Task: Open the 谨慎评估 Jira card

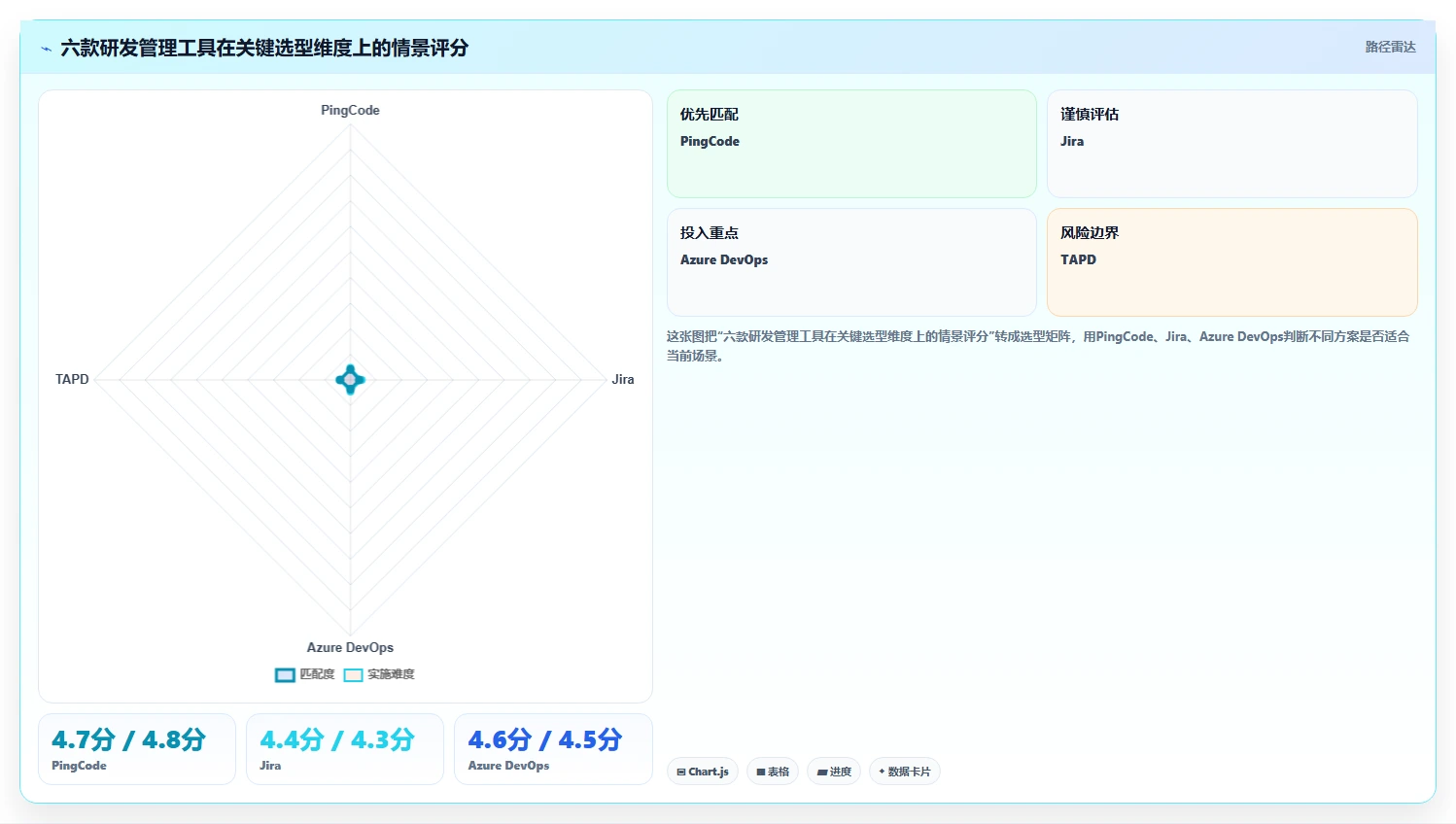Action: click(x=1231, y=144)
